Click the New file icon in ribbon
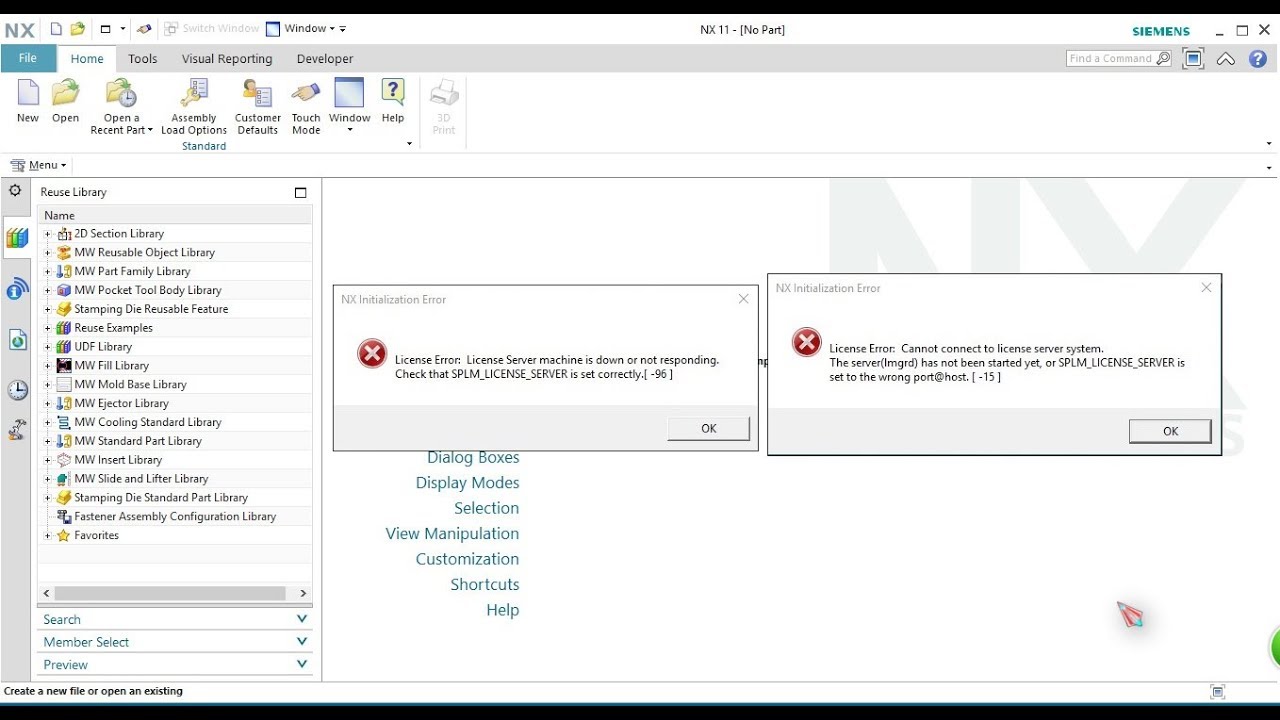 [28, 94]
